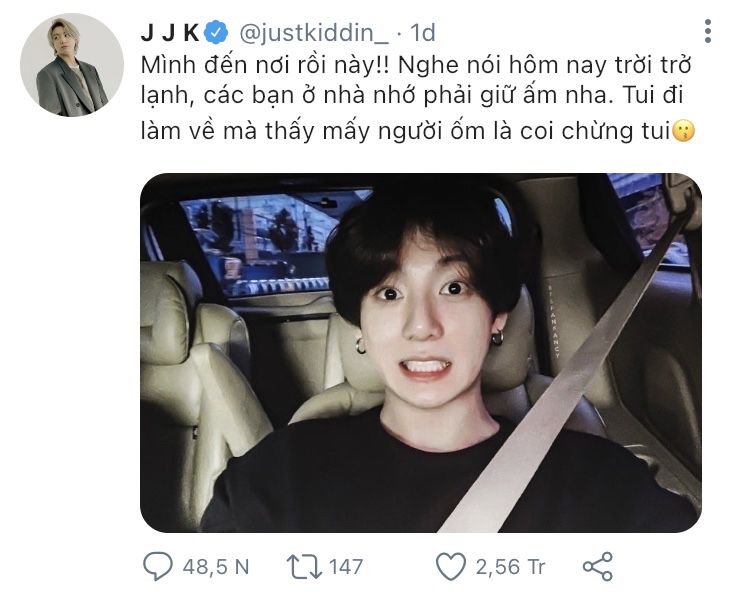The width and height of the screenshot is (750, 594).
Task: Open the @justkiddin_ handle link
Action: point(314,33)
